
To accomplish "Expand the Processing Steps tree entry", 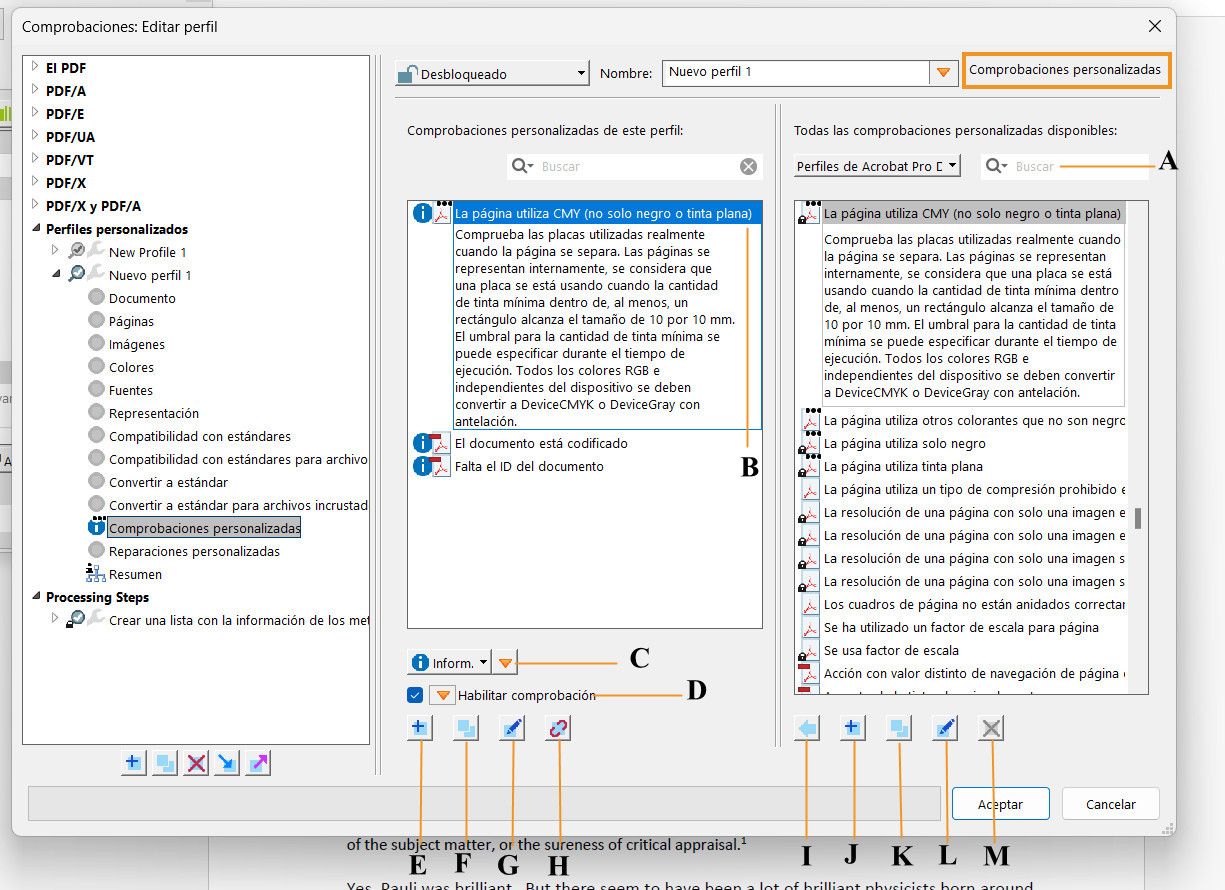I will coord(36,596).
